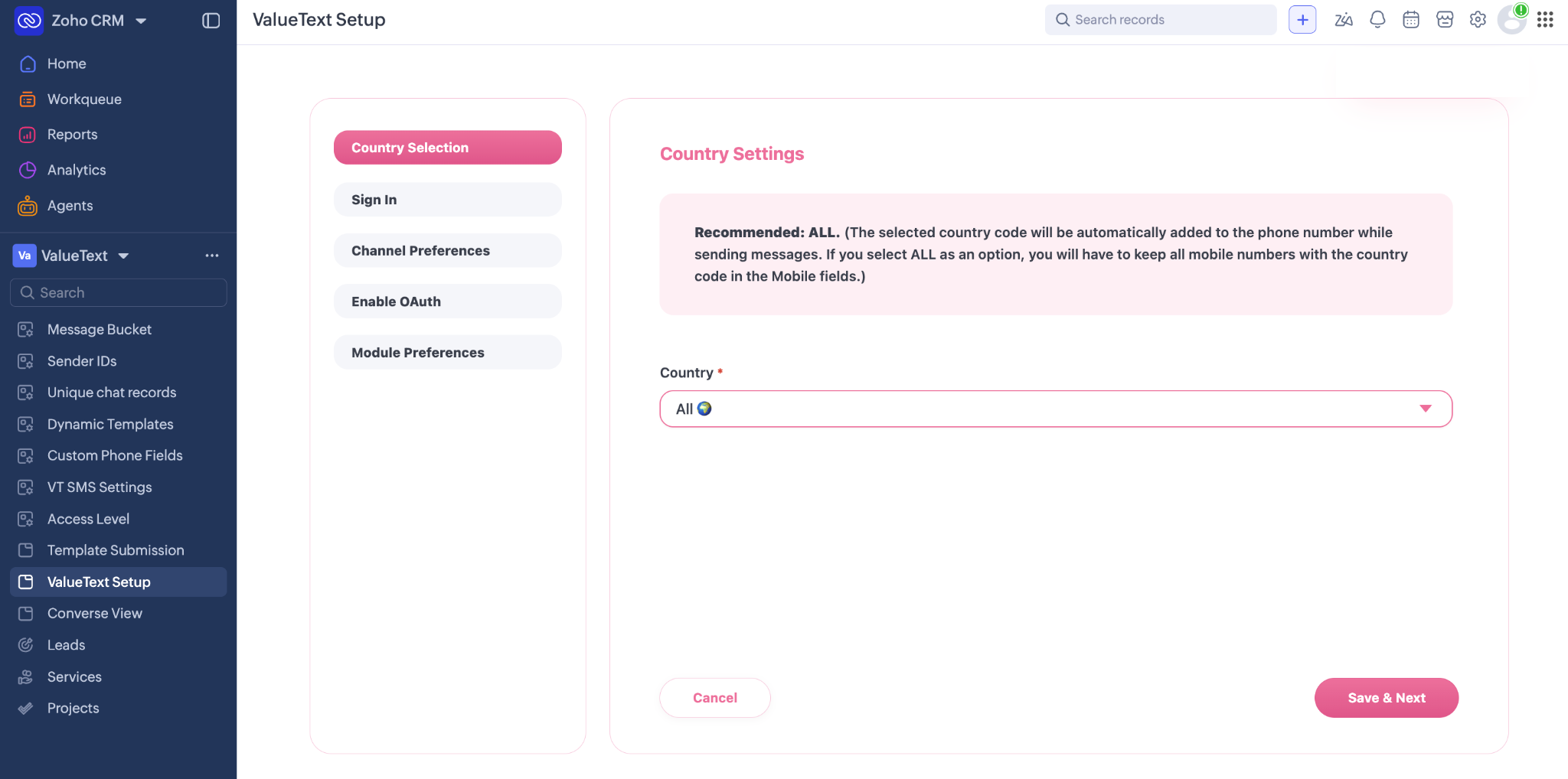This screenshot has width=1568, height=779.
Task: Select the Country Selection step
Action: click(448, 148)
